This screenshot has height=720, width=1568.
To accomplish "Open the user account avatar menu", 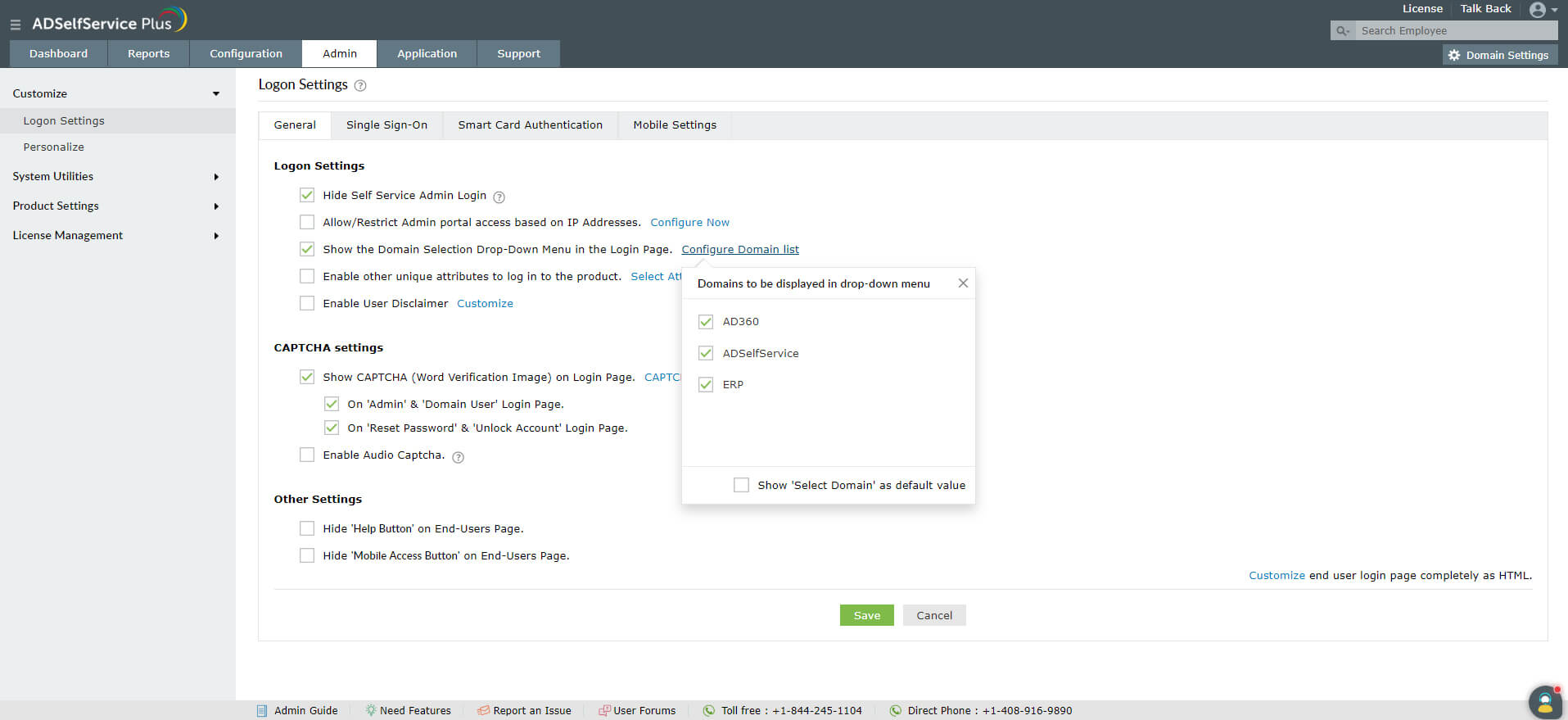I will tap(1537, 10).
